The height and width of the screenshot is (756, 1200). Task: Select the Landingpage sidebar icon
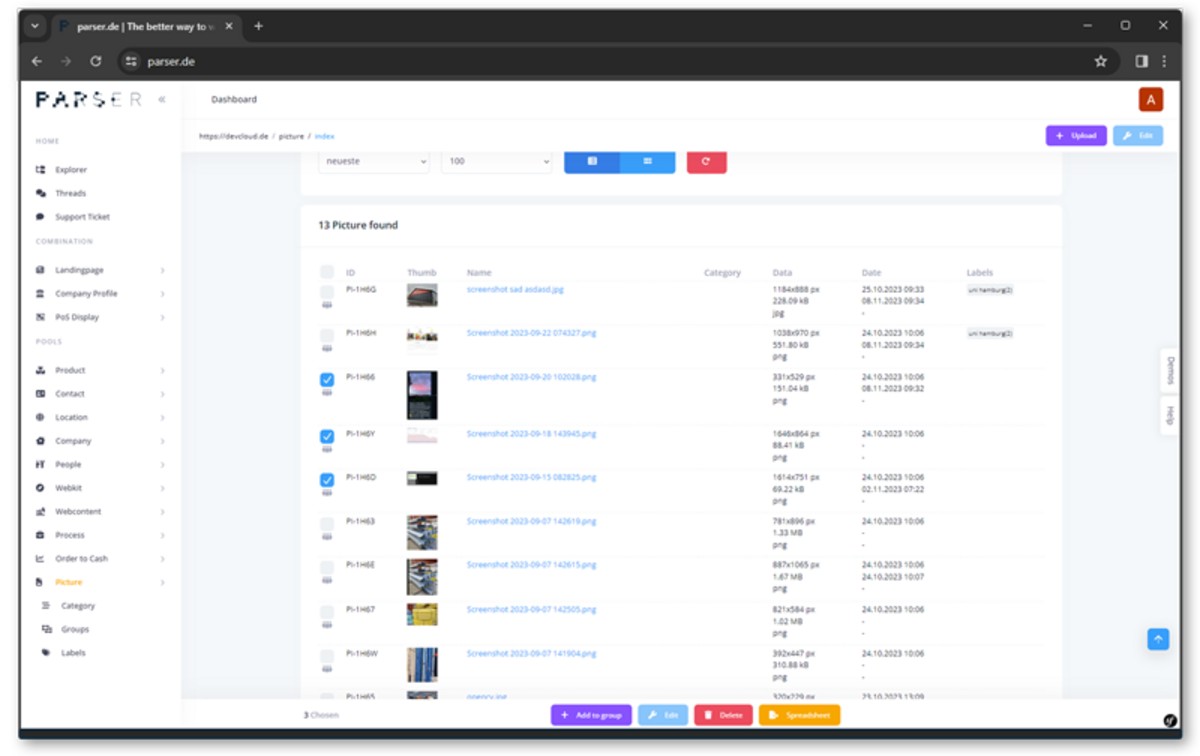40,270
